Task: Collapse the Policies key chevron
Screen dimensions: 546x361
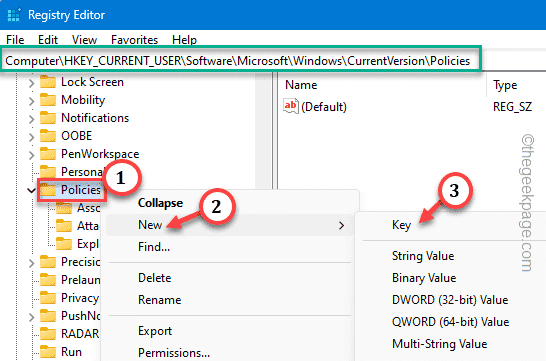Action: pos(31,191)
